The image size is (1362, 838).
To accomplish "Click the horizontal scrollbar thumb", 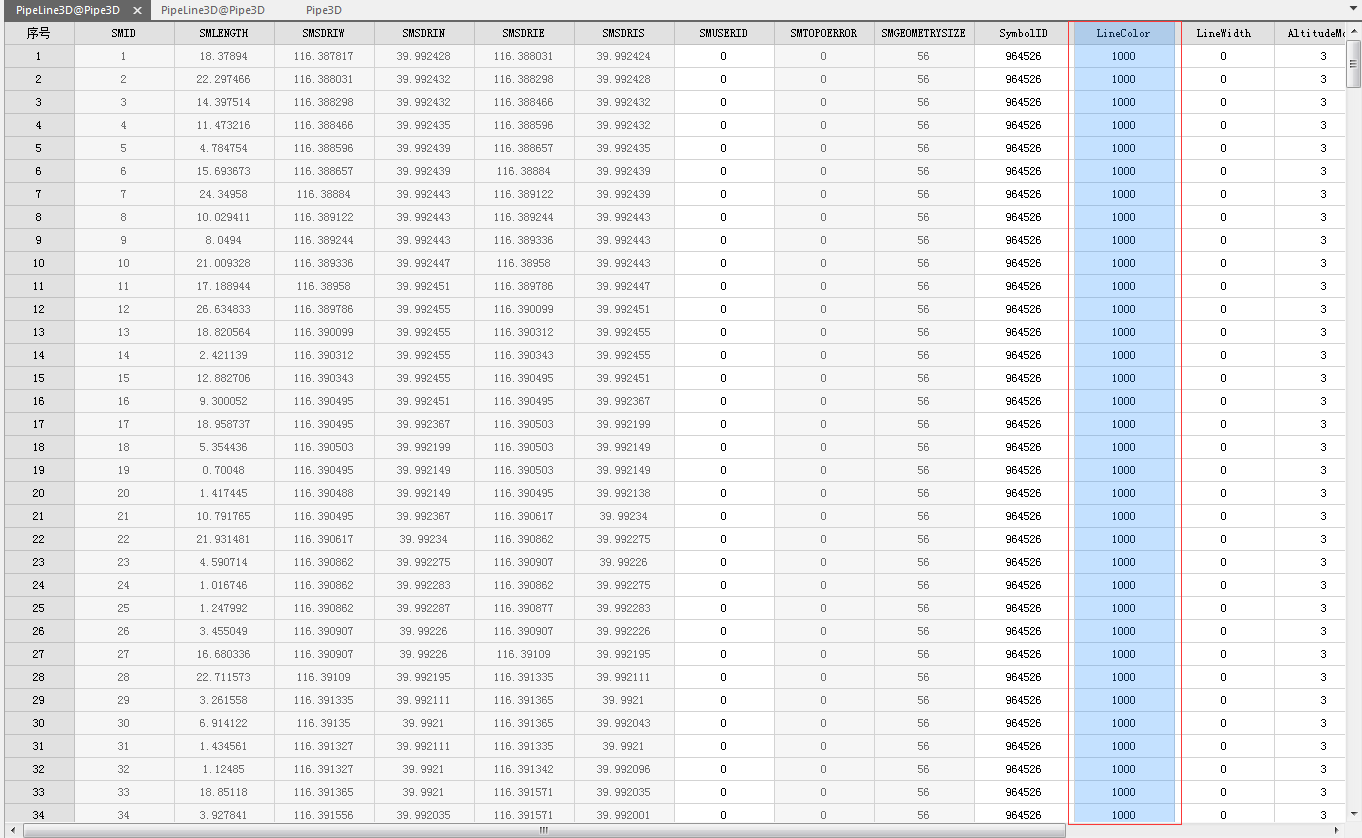I will (x=545, y=830).
